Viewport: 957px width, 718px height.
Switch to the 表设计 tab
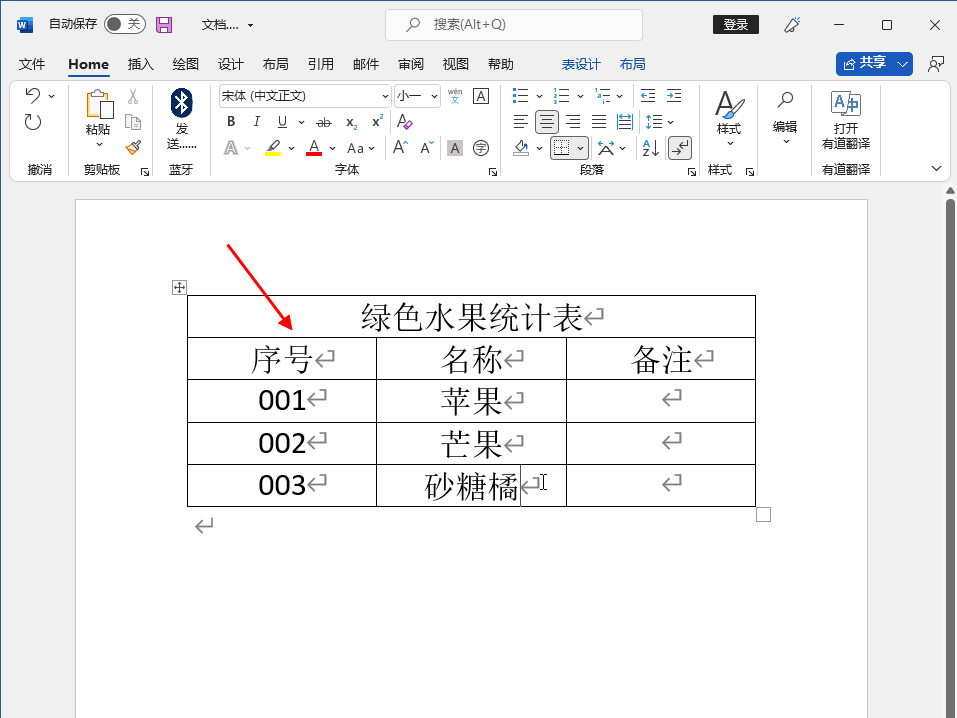[x=581, y=64]
